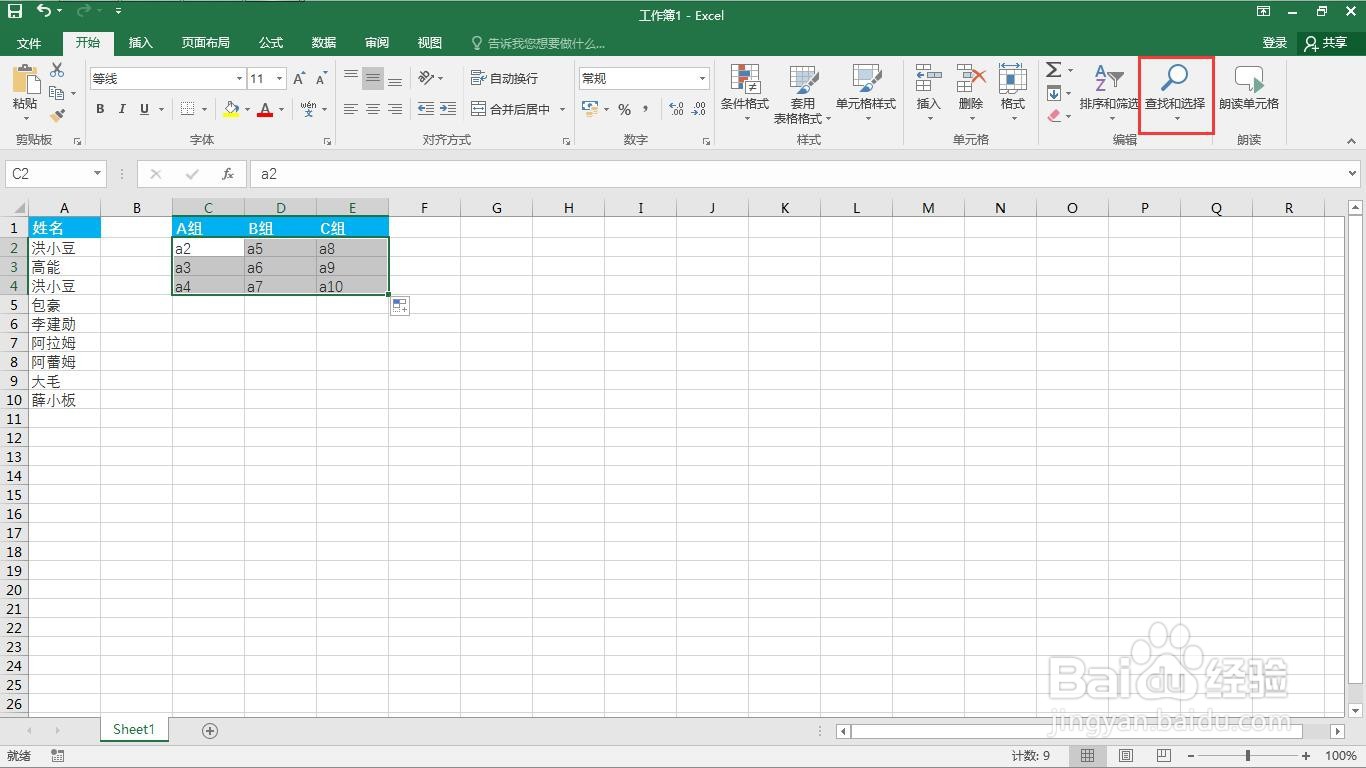Open 条件格式 conditional formatting
The height and width of the screenshot is (768, 1366).
point(745,93)
